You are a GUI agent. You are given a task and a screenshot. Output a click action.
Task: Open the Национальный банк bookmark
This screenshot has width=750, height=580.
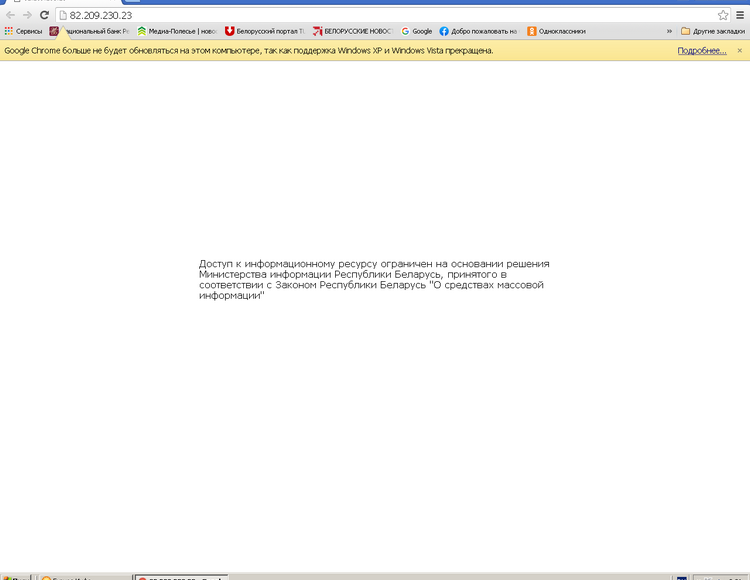point(90,31)
